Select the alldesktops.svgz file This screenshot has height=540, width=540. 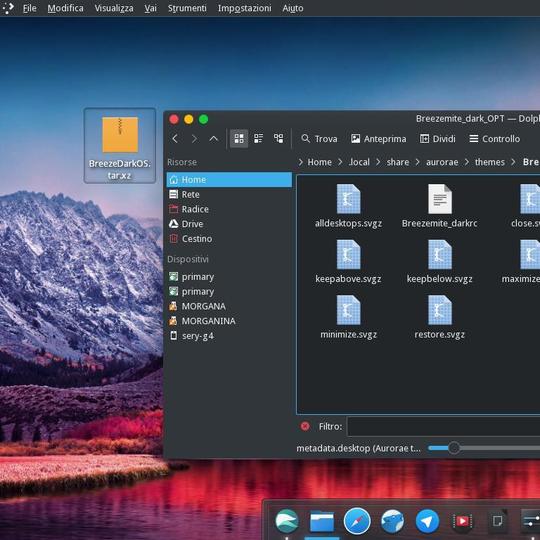click(349, 207)
